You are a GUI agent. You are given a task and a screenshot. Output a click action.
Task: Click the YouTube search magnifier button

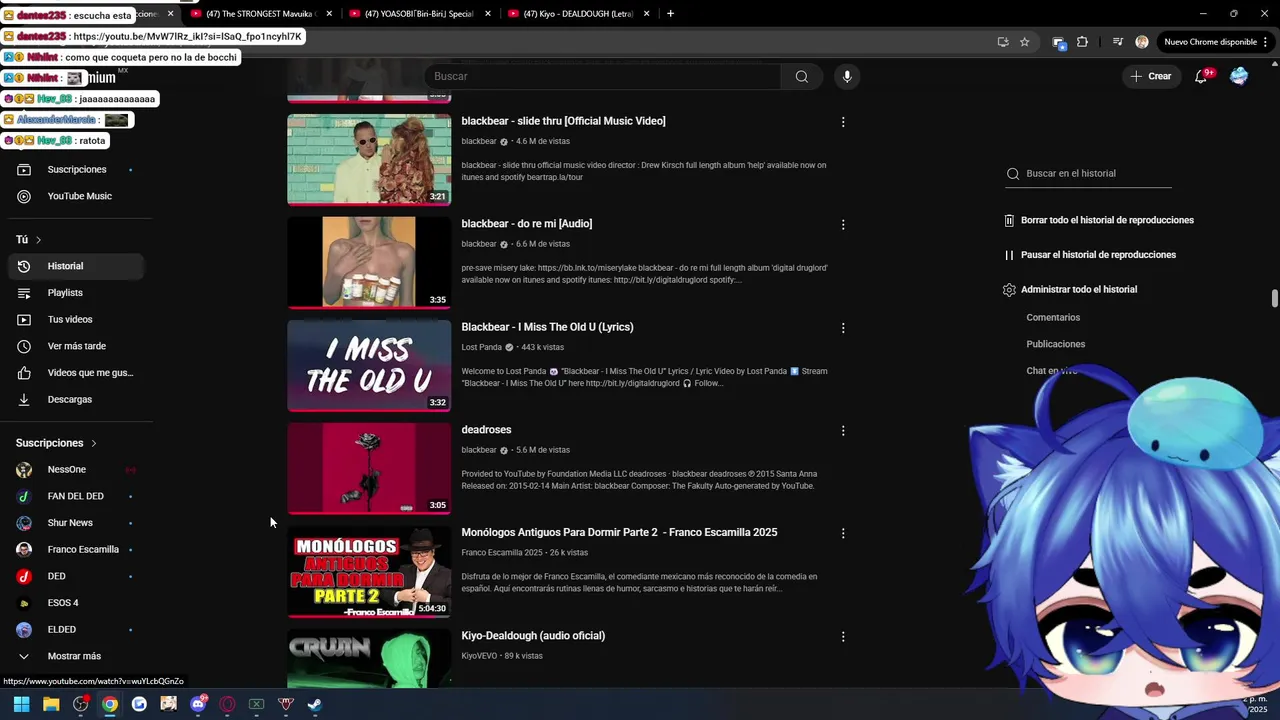pos(801,76)
